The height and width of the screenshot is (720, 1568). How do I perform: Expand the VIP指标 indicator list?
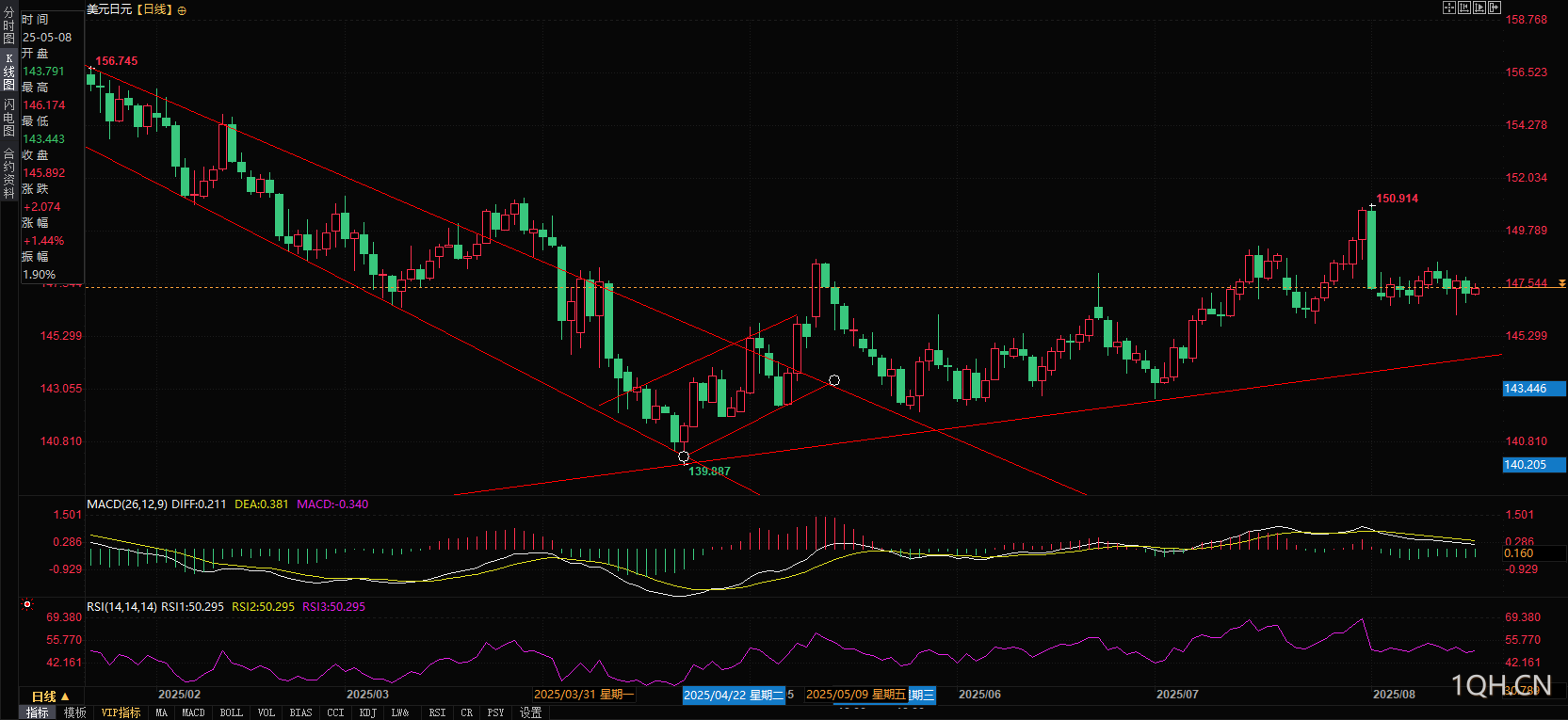121,712
